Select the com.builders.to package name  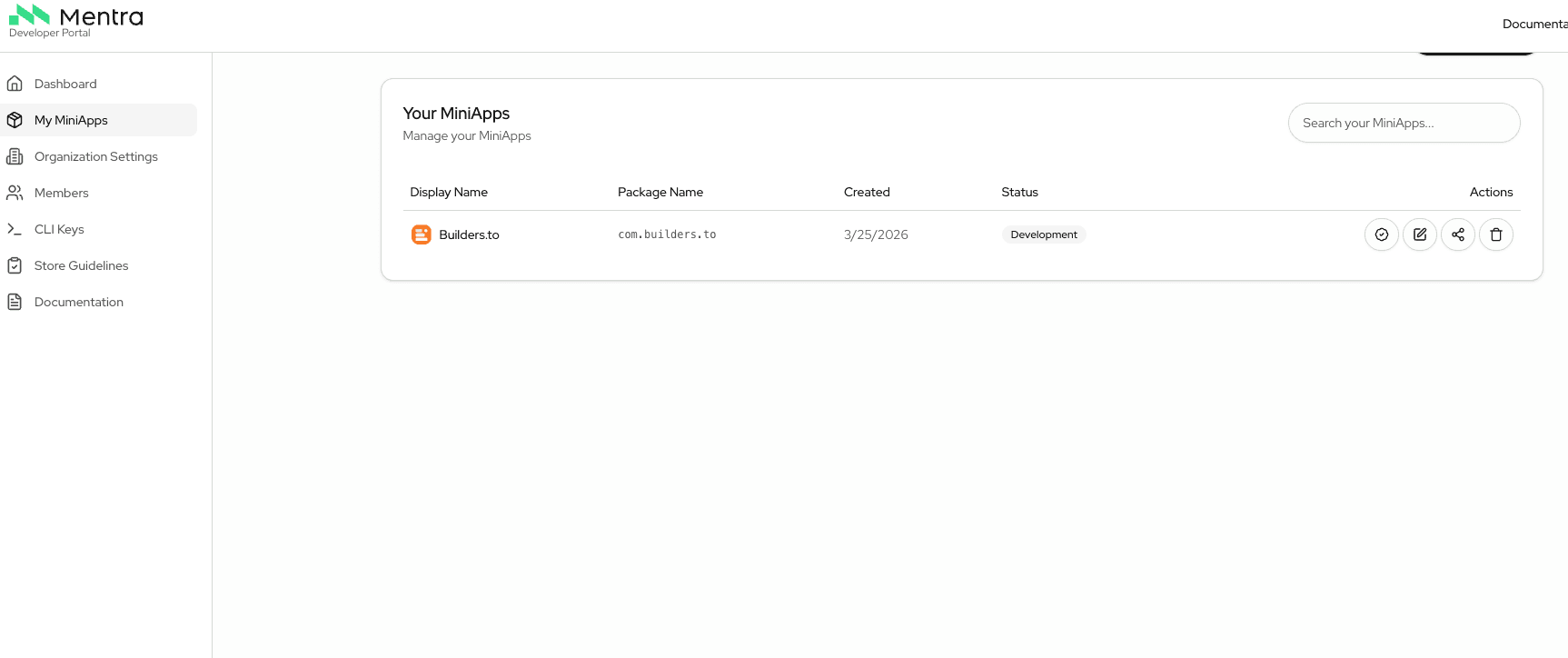point(667,234)
